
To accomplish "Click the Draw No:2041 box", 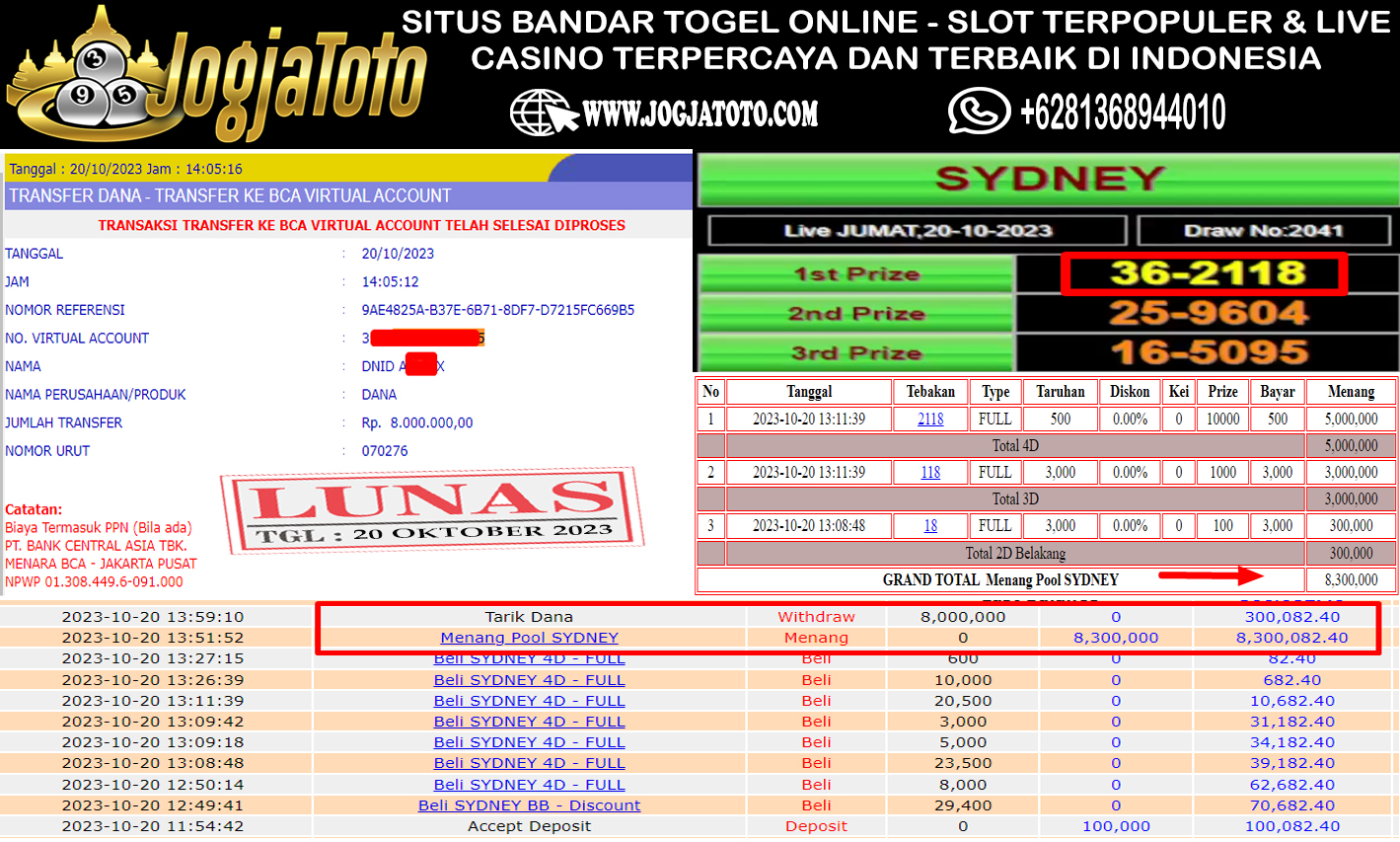I will click(1264, 231).
